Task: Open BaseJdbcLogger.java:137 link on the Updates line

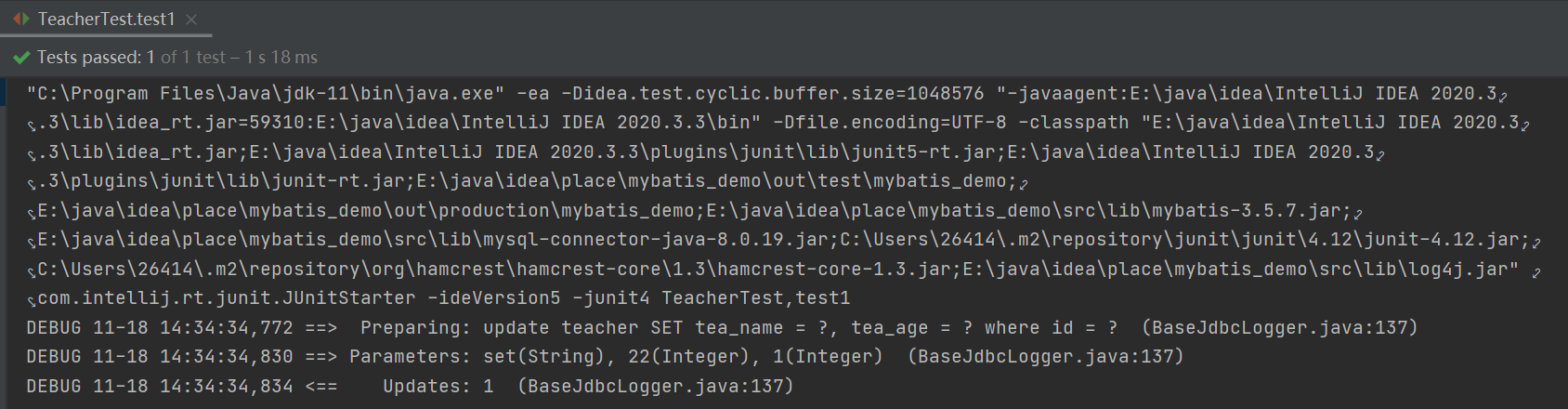Action: (x=655, y=386)
